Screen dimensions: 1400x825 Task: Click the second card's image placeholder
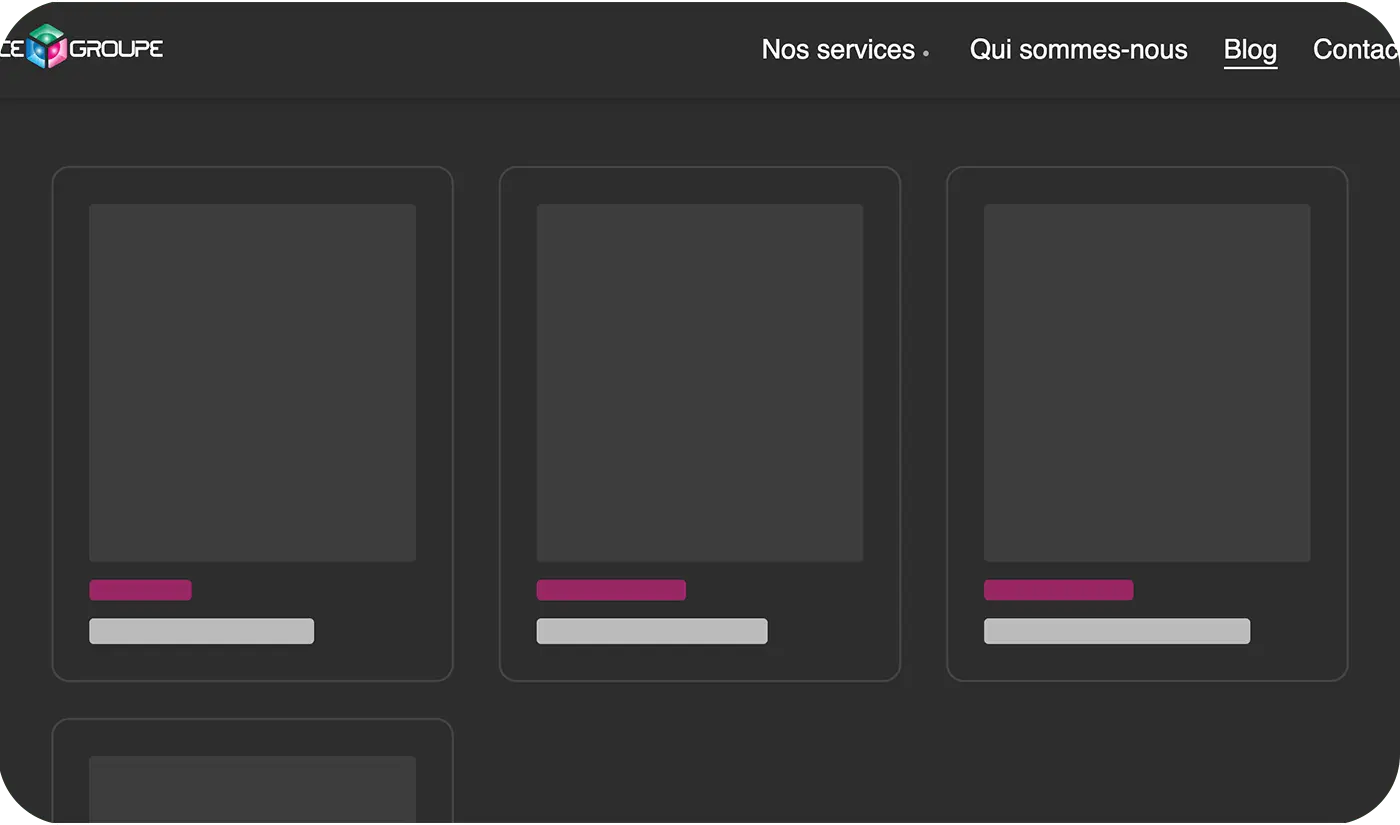700,382
